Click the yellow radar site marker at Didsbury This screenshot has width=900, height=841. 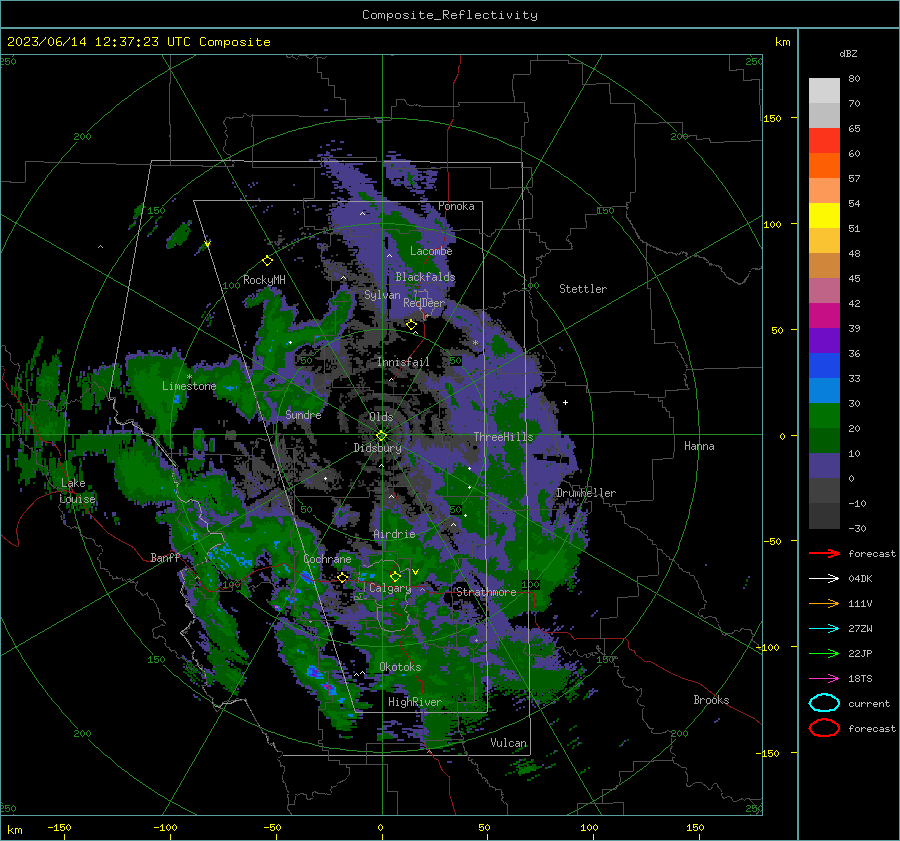point(381,436)
